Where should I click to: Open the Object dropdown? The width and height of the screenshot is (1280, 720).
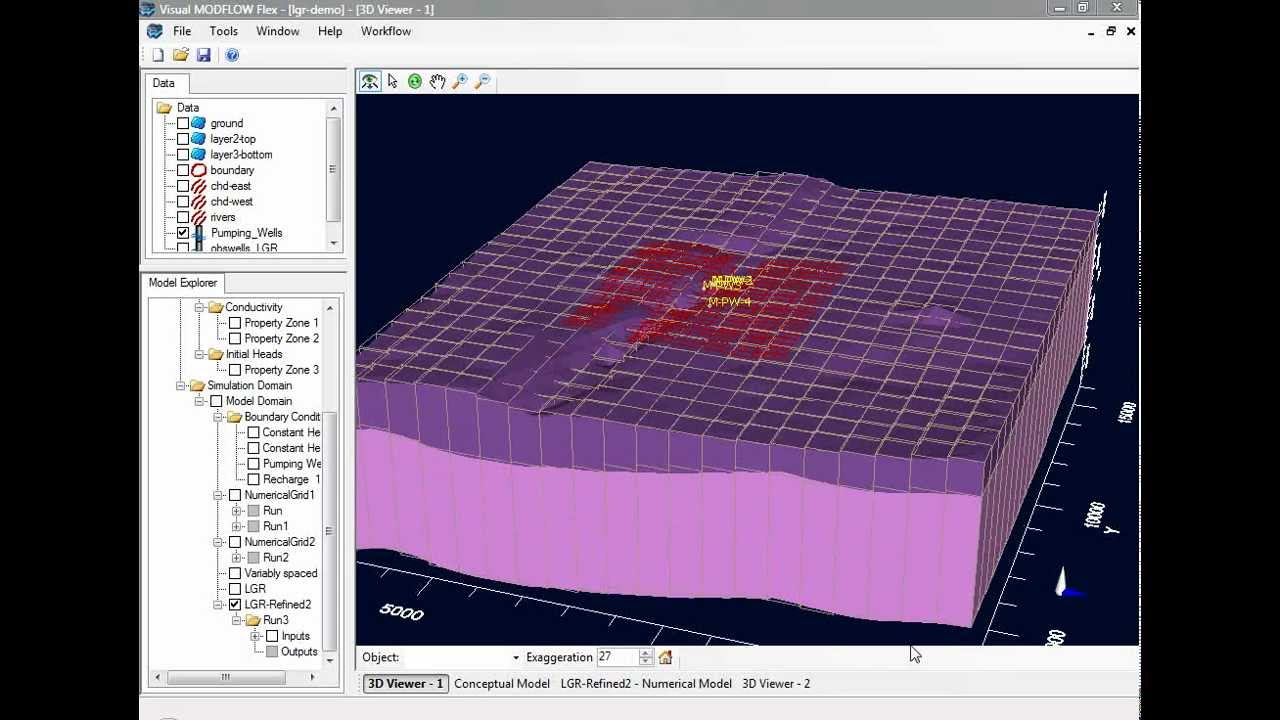click(516, 657)
